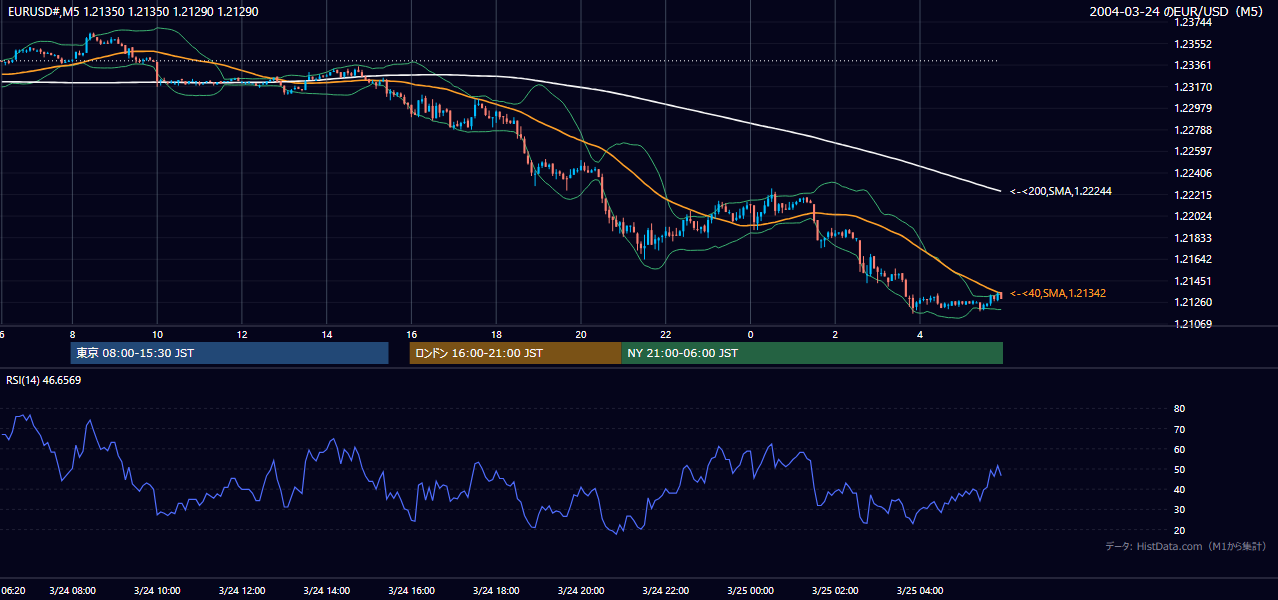Click hour label 14 under price chart

coord(327,334)
